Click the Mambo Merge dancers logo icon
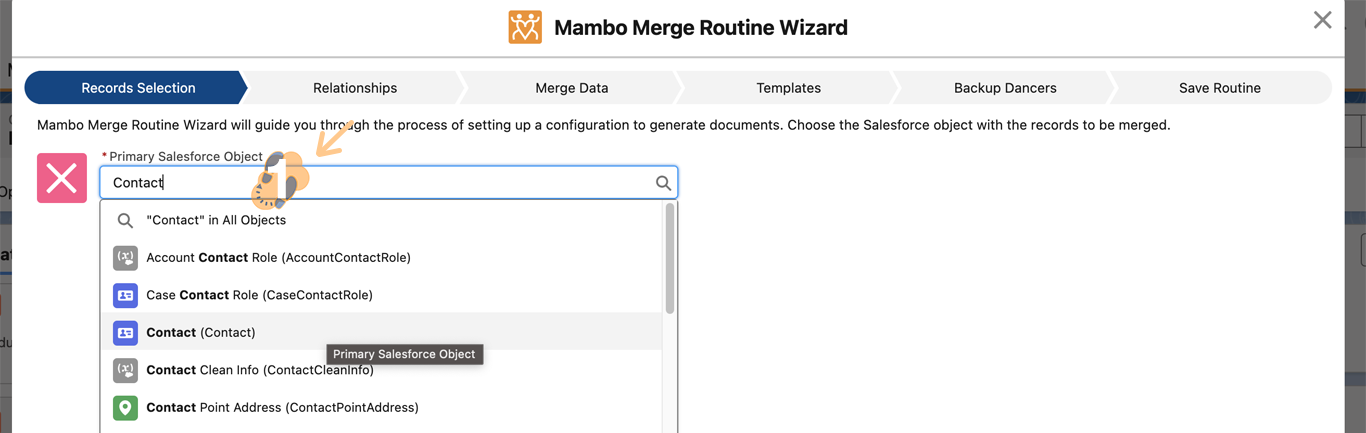 [x=525, y=27]
